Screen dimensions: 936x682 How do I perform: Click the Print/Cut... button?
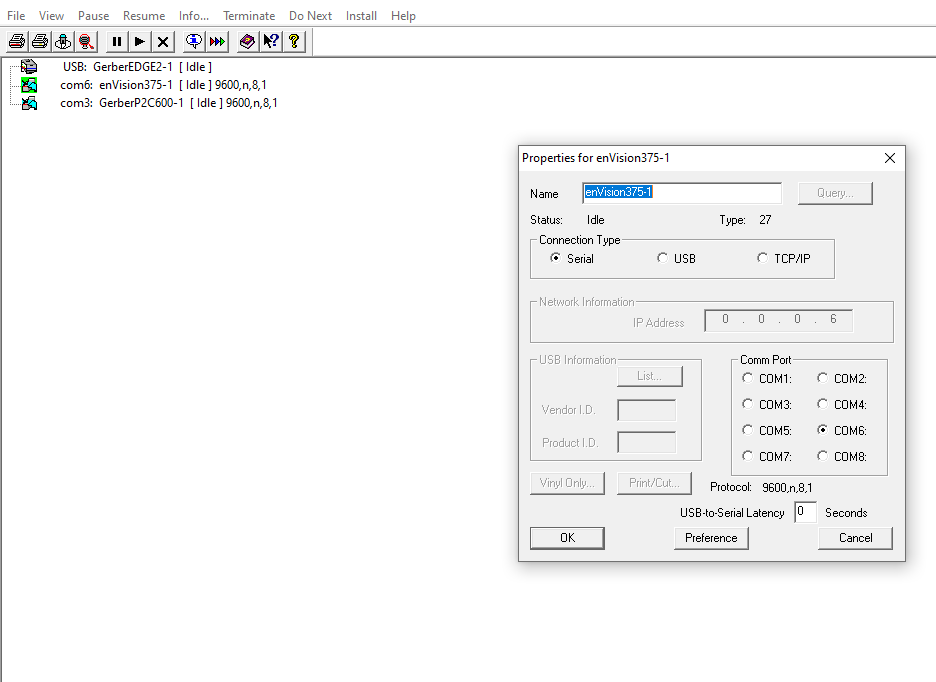click(654, 483)
